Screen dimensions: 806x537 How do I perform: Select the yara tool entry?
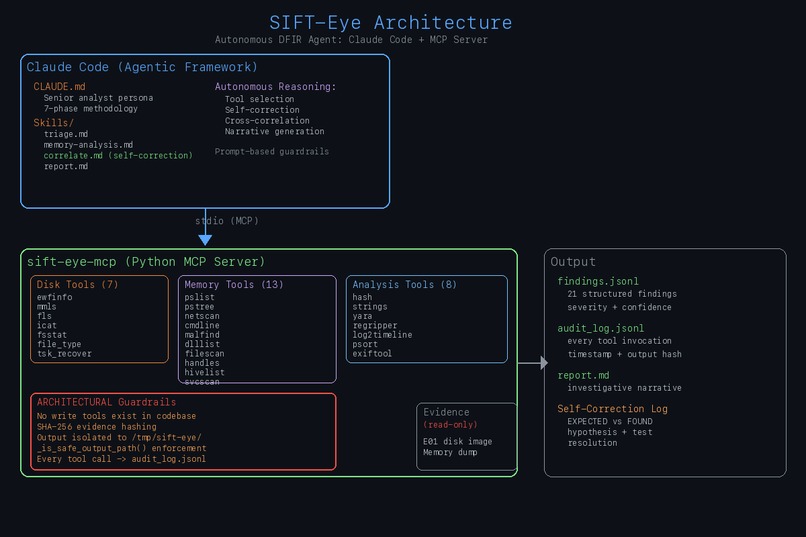pos(362,316)
